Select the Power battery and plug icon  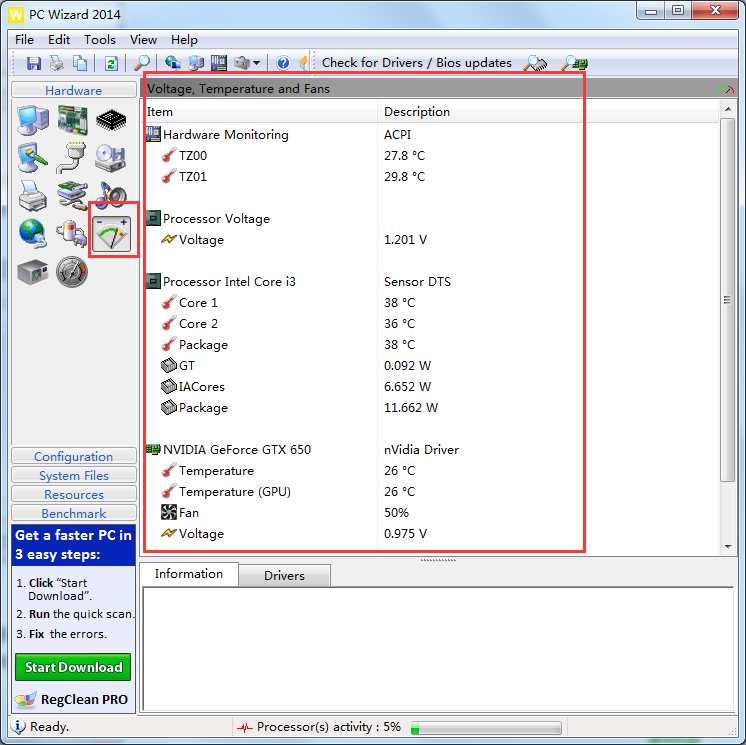point(72,234)
